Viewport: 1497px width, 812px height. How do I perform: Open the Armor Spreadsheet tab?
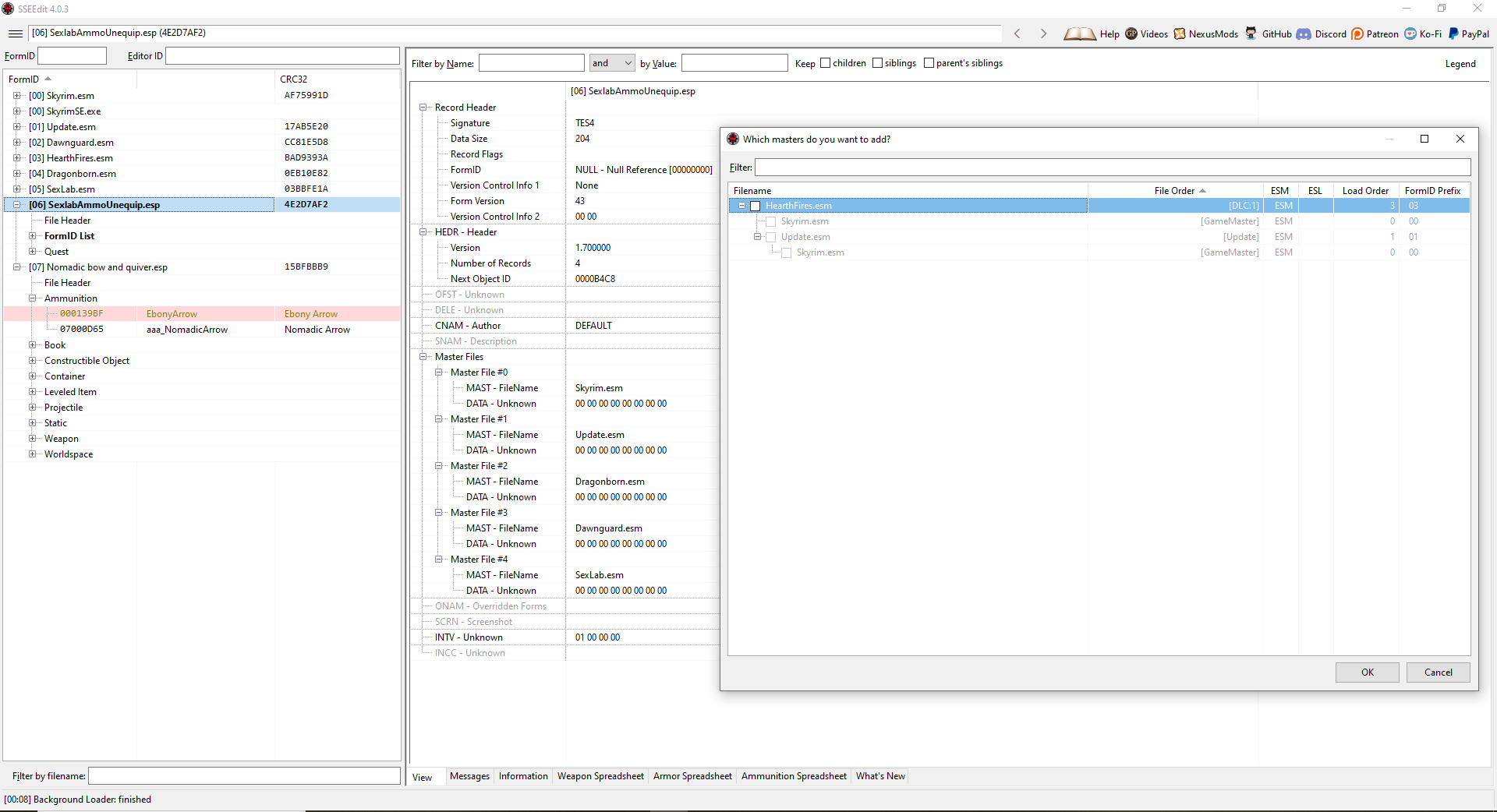[x=692, y=776]
